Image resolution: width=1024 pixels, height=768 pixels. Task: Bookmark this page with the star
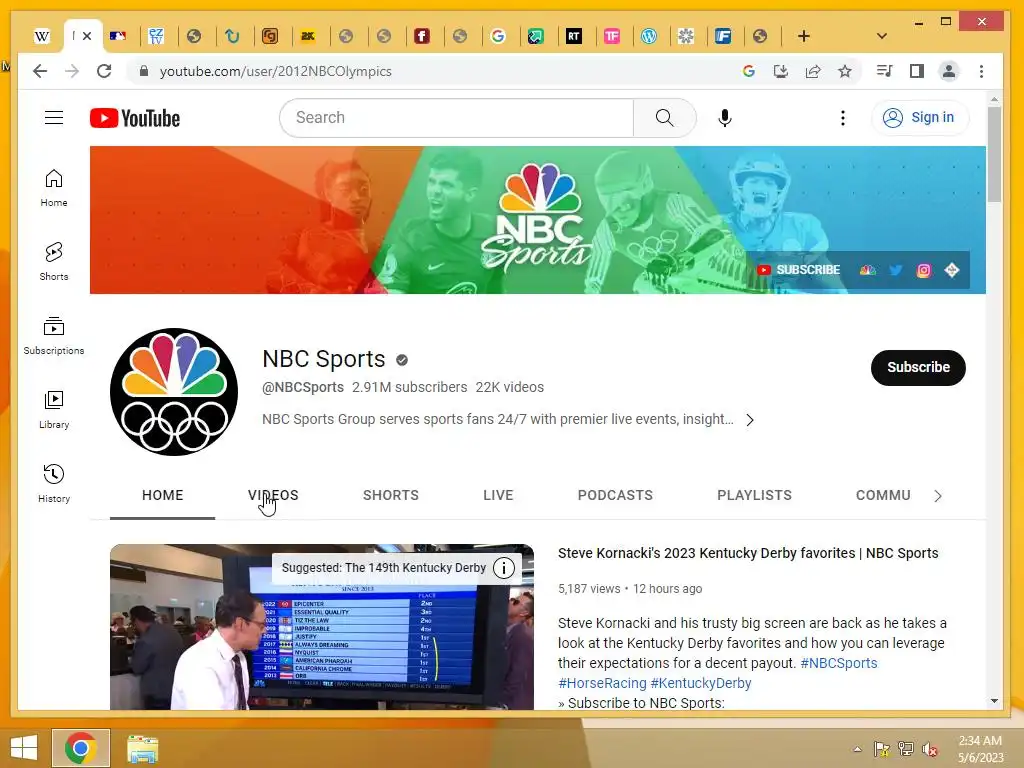click(844, 71)
